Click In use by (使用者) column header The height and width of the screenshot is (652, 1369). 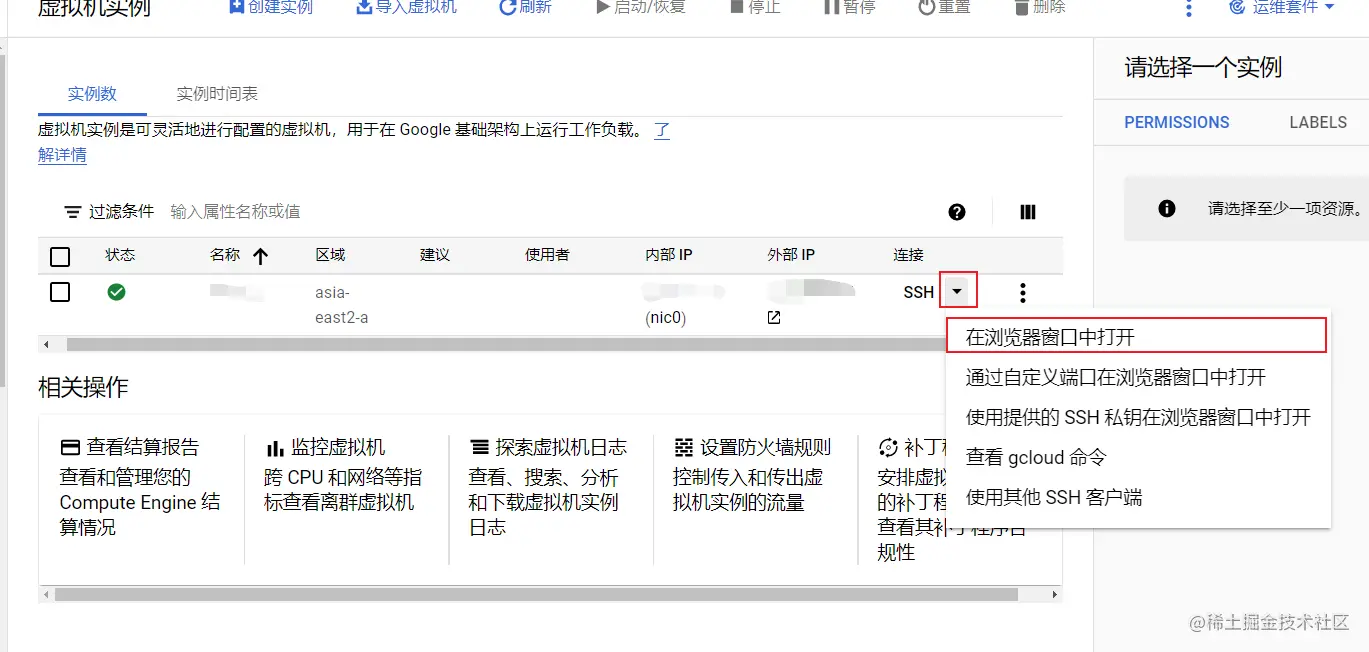pos(547,255)
